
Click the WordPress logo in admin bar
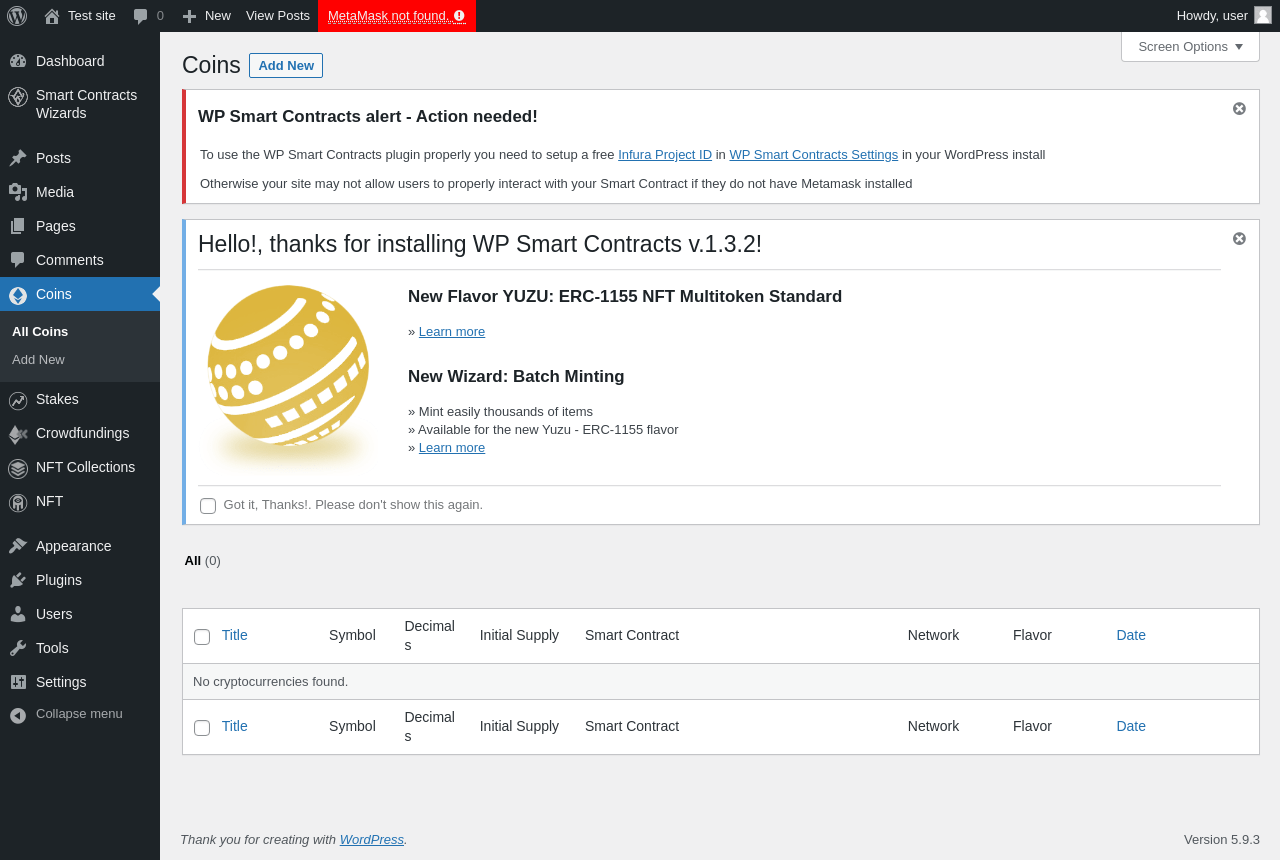pyautogui.click(x=17, y=16)
